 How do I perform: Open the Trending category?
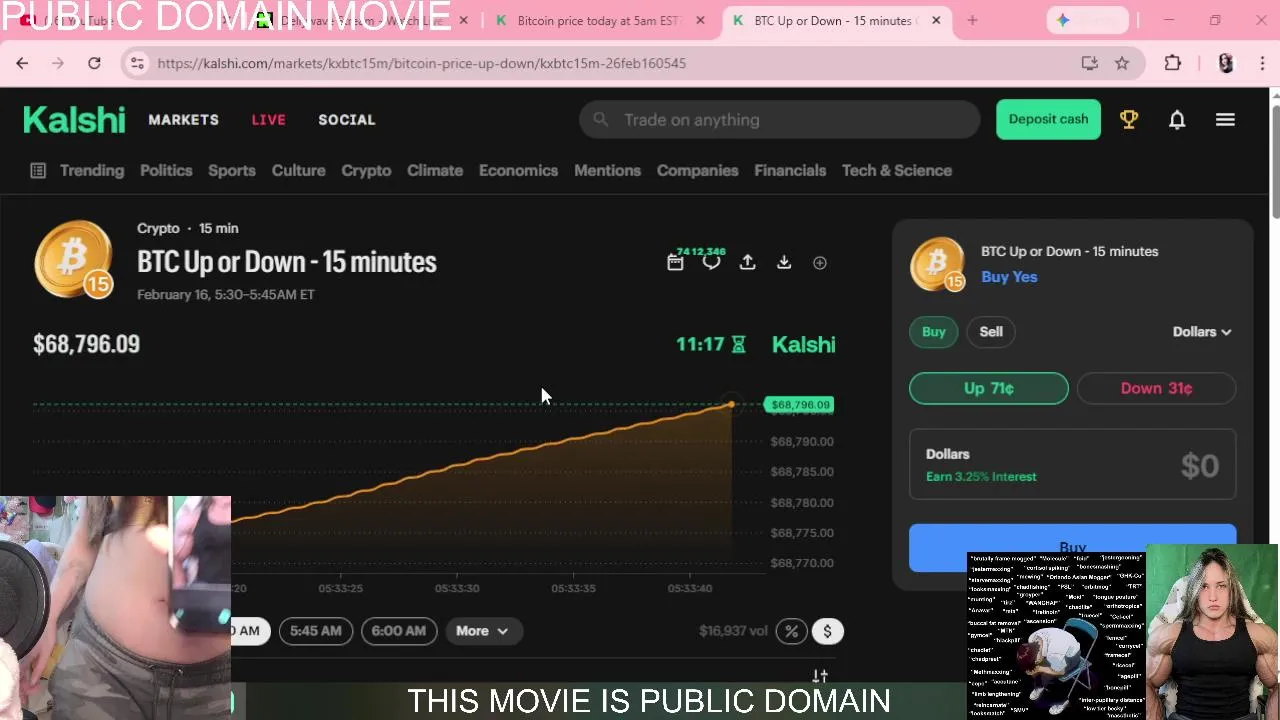click(92, 171)
